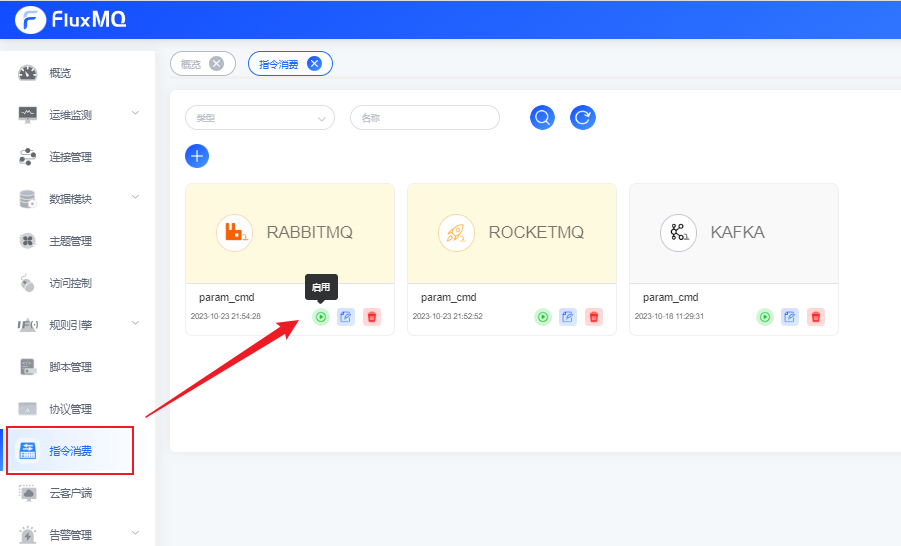Enable the ROCKETMQ param_cmd consumer
Screen dimensions: 901x546
click(543, 317)
